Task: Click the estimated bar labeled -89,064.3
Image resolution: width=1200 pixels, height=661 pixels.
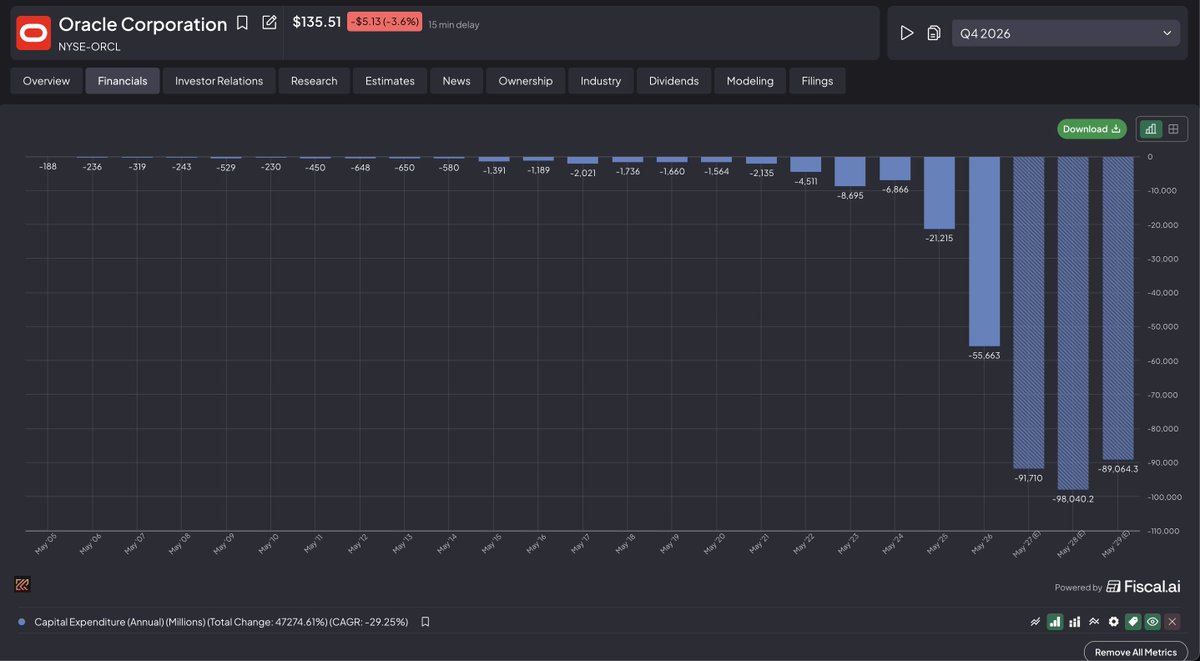Action: tap(1118, 308)
